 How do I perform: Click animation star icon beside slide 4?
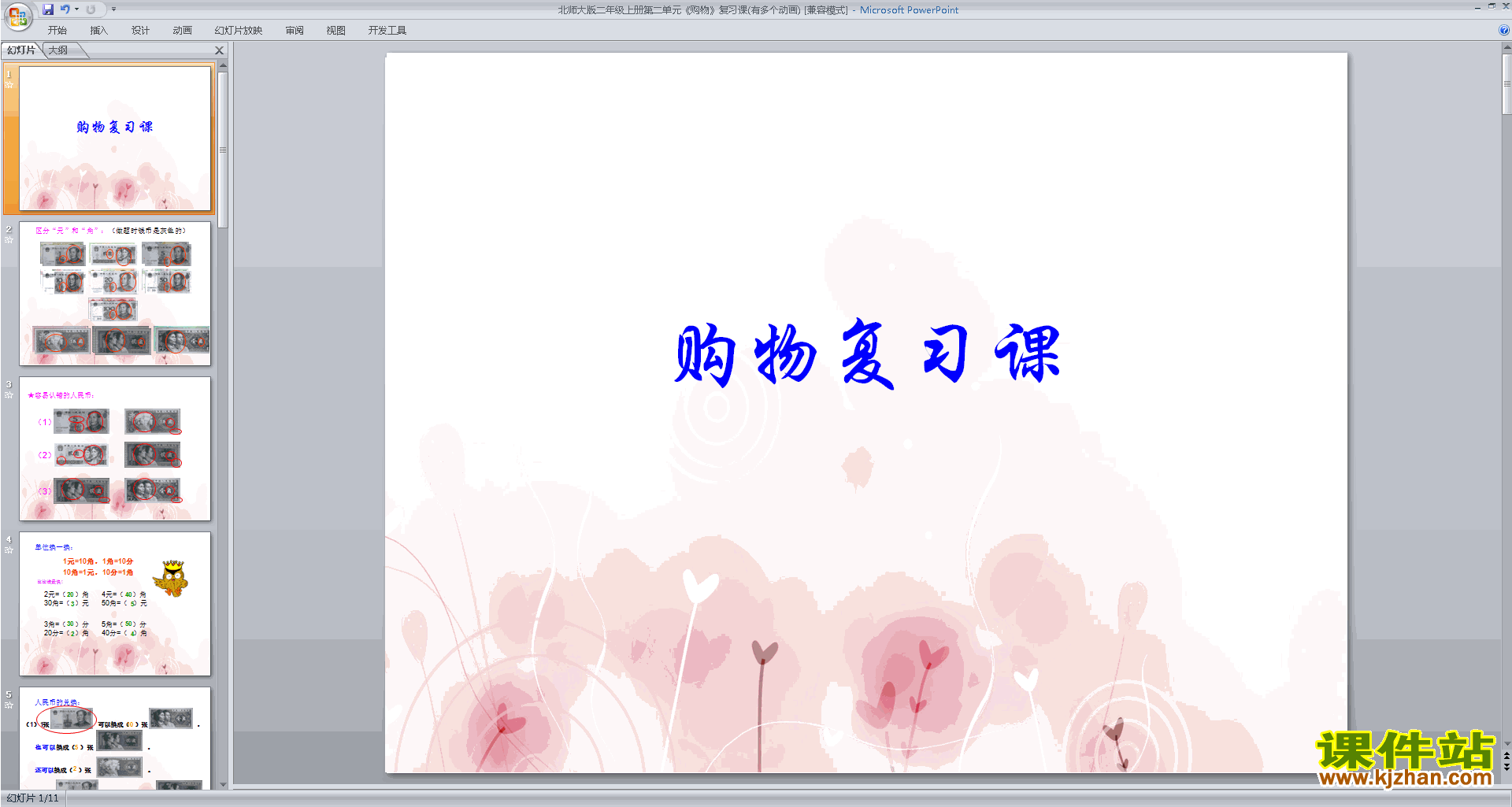(9, 550)
